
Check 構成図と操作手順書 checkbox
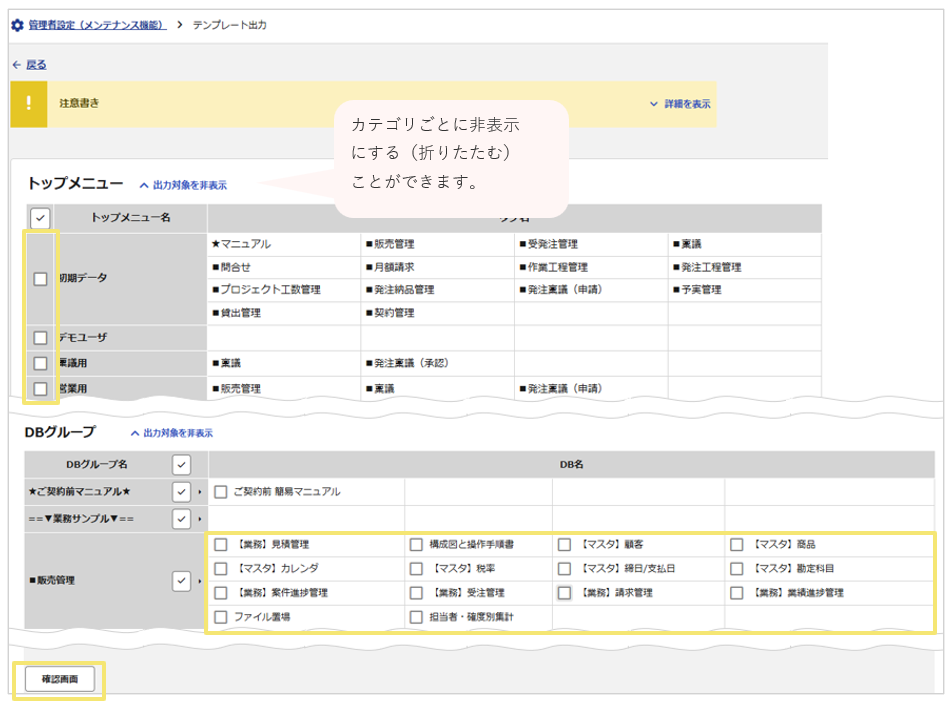(416, 545)
